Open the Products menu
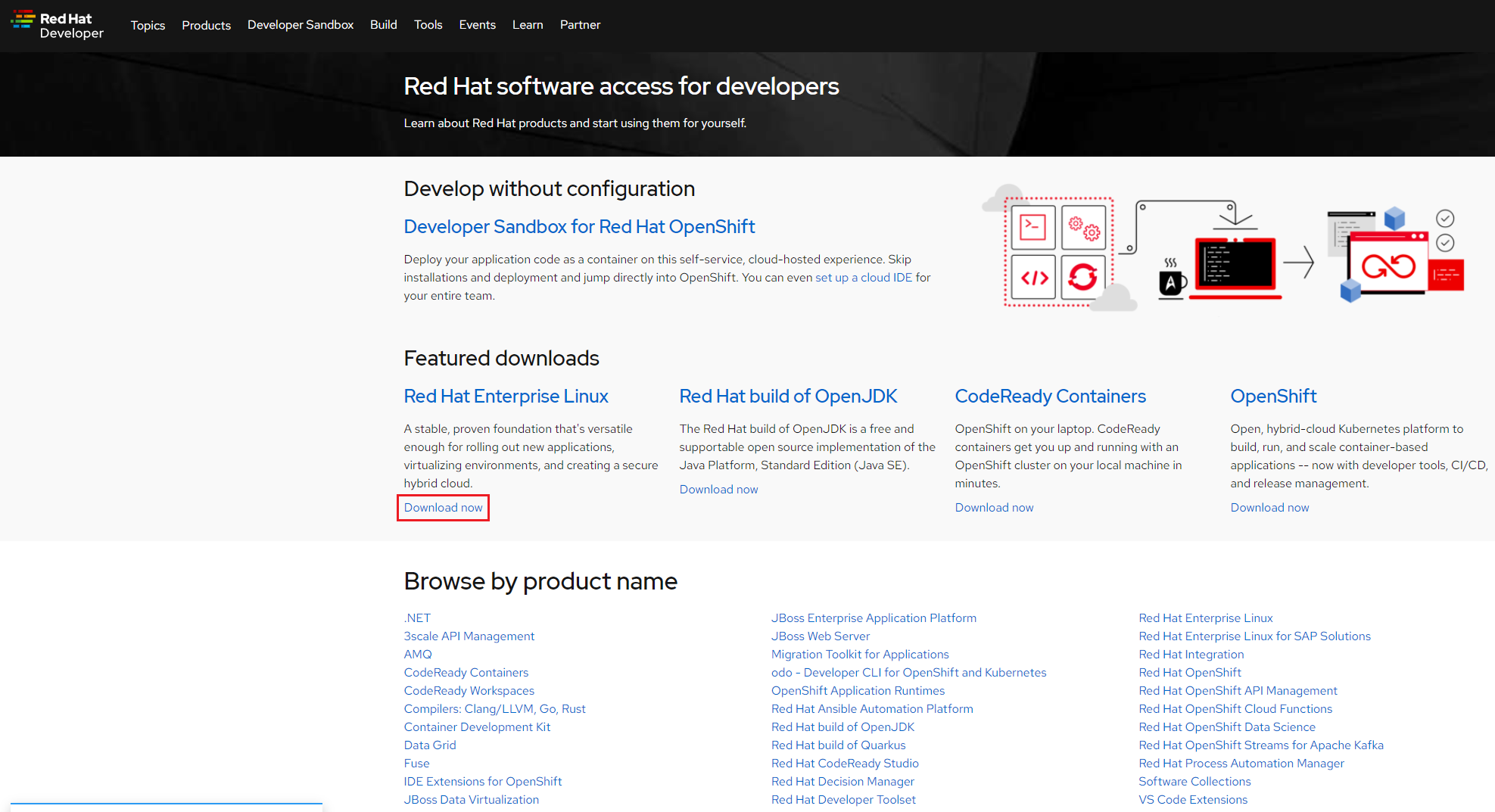 pyautogui.click(x=206, y=25)
